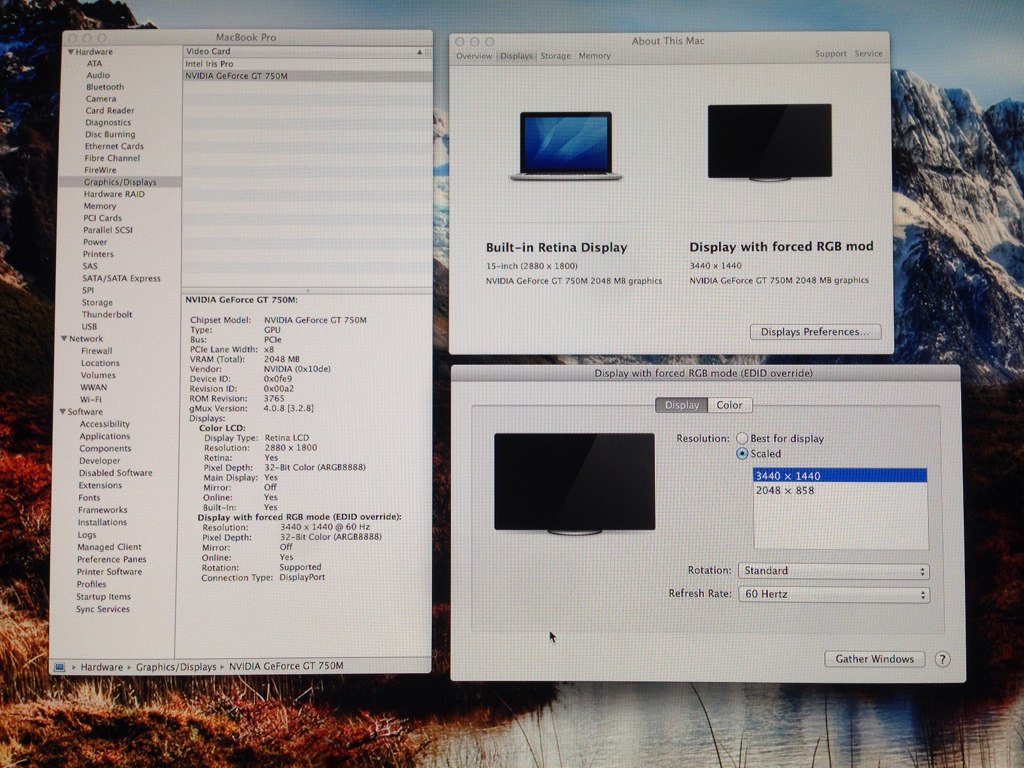Select Power in the sidebar

point(95,242)
